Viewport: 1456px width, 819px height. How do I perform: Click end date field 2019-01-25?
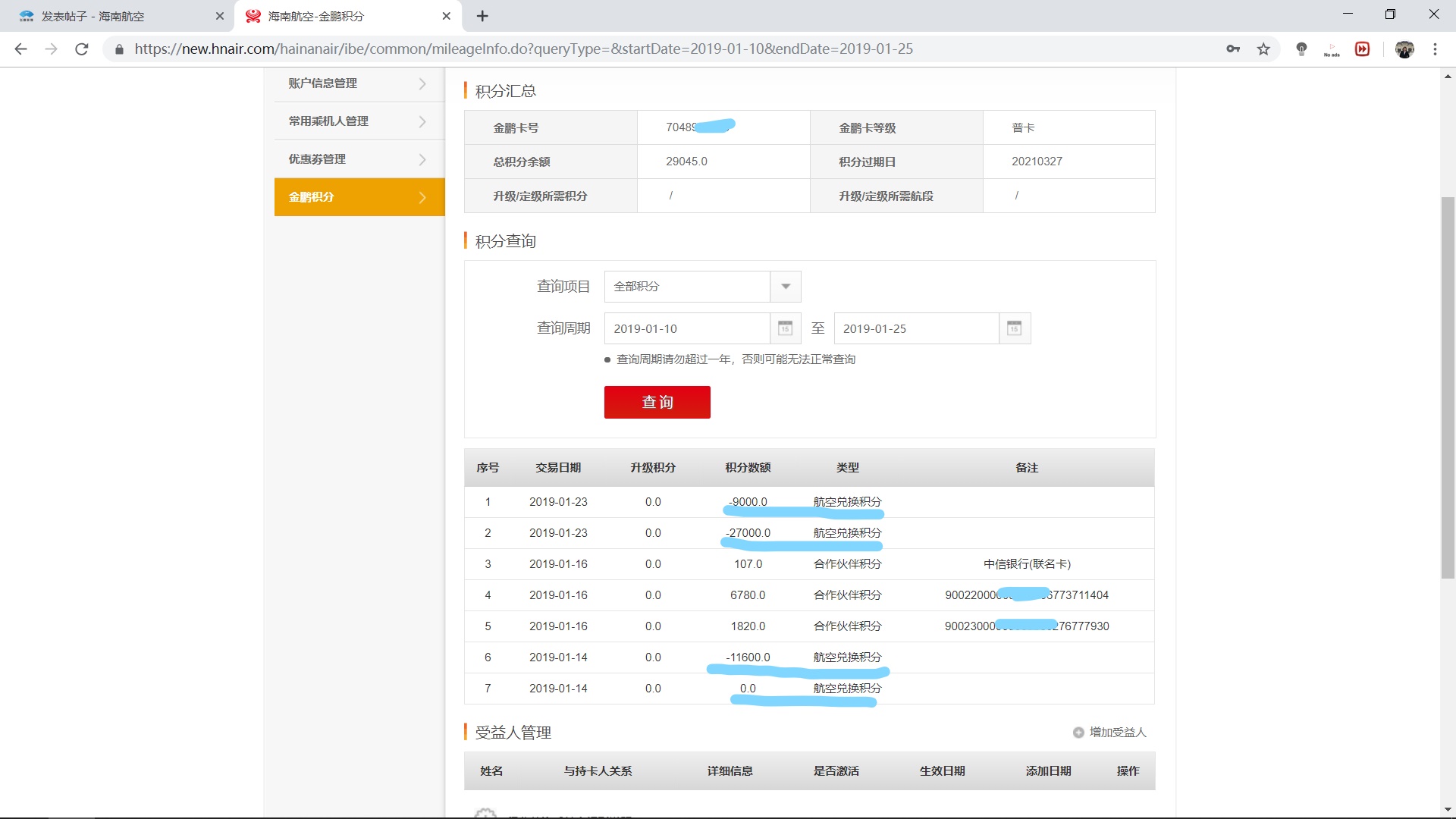916,328
